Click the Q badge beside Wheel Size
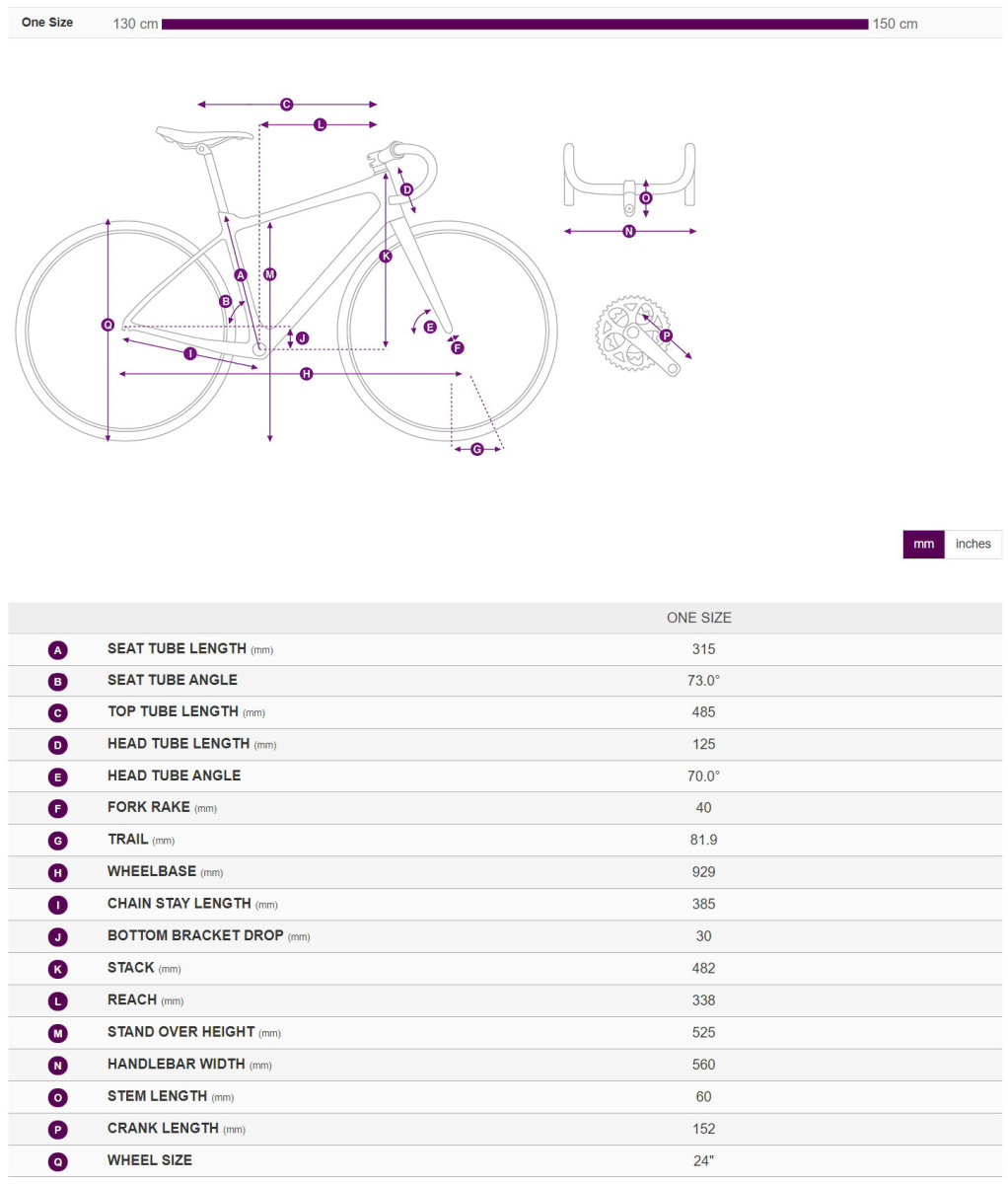This screenshot has height=1184, width=1008. point(58,1161)
